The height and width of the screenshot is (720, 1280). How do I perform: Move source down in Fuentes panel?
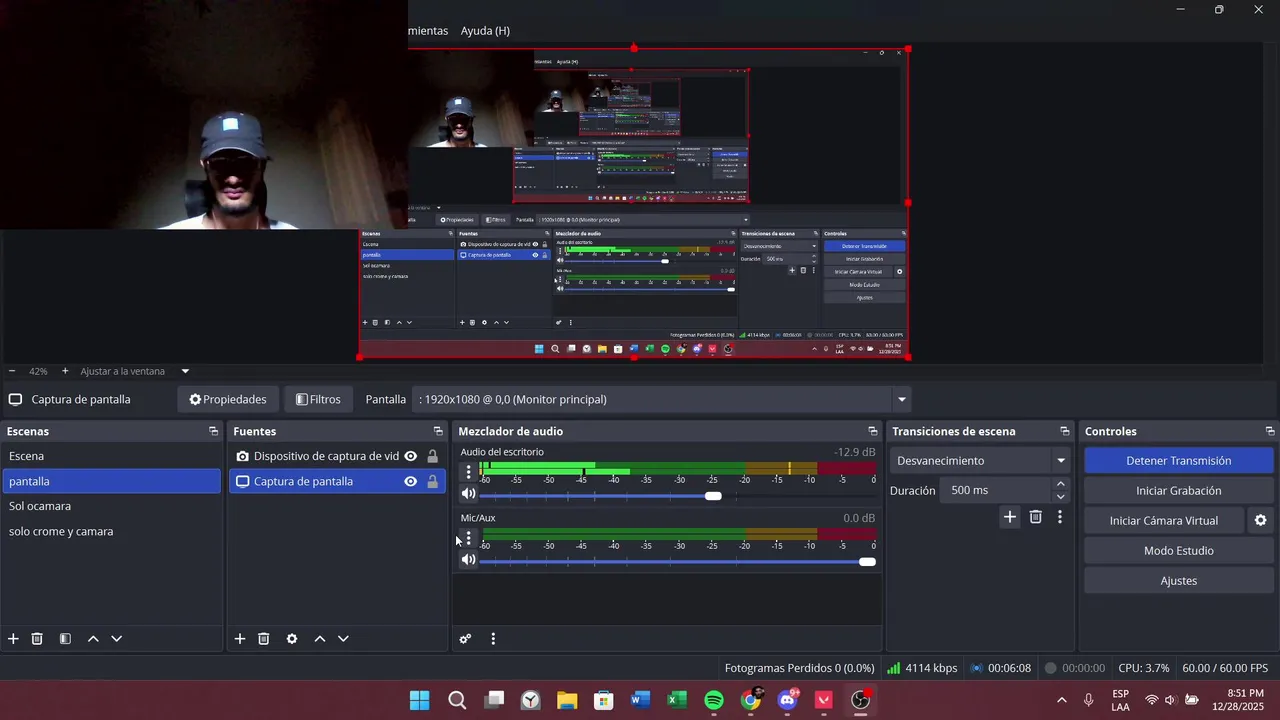343,639
